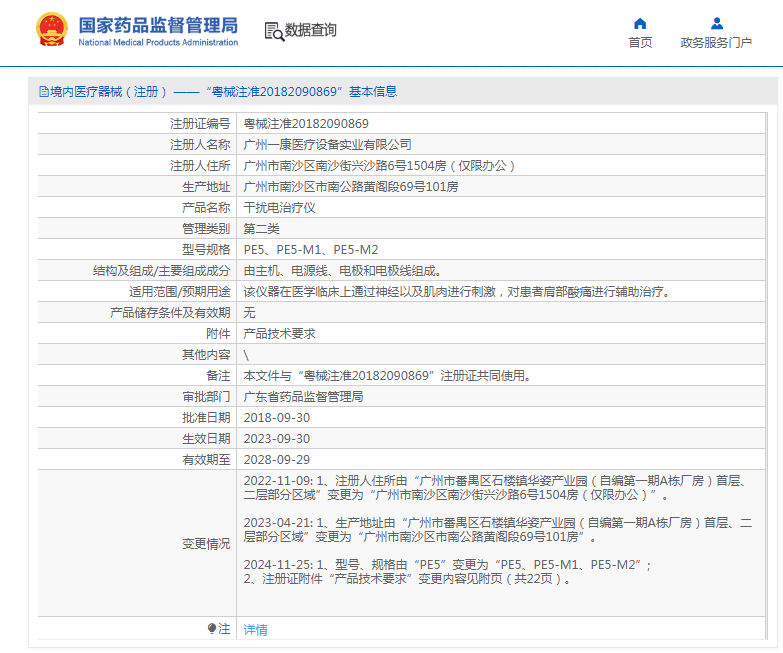
Task: Go to 首页 home icon
Action: 640,23
